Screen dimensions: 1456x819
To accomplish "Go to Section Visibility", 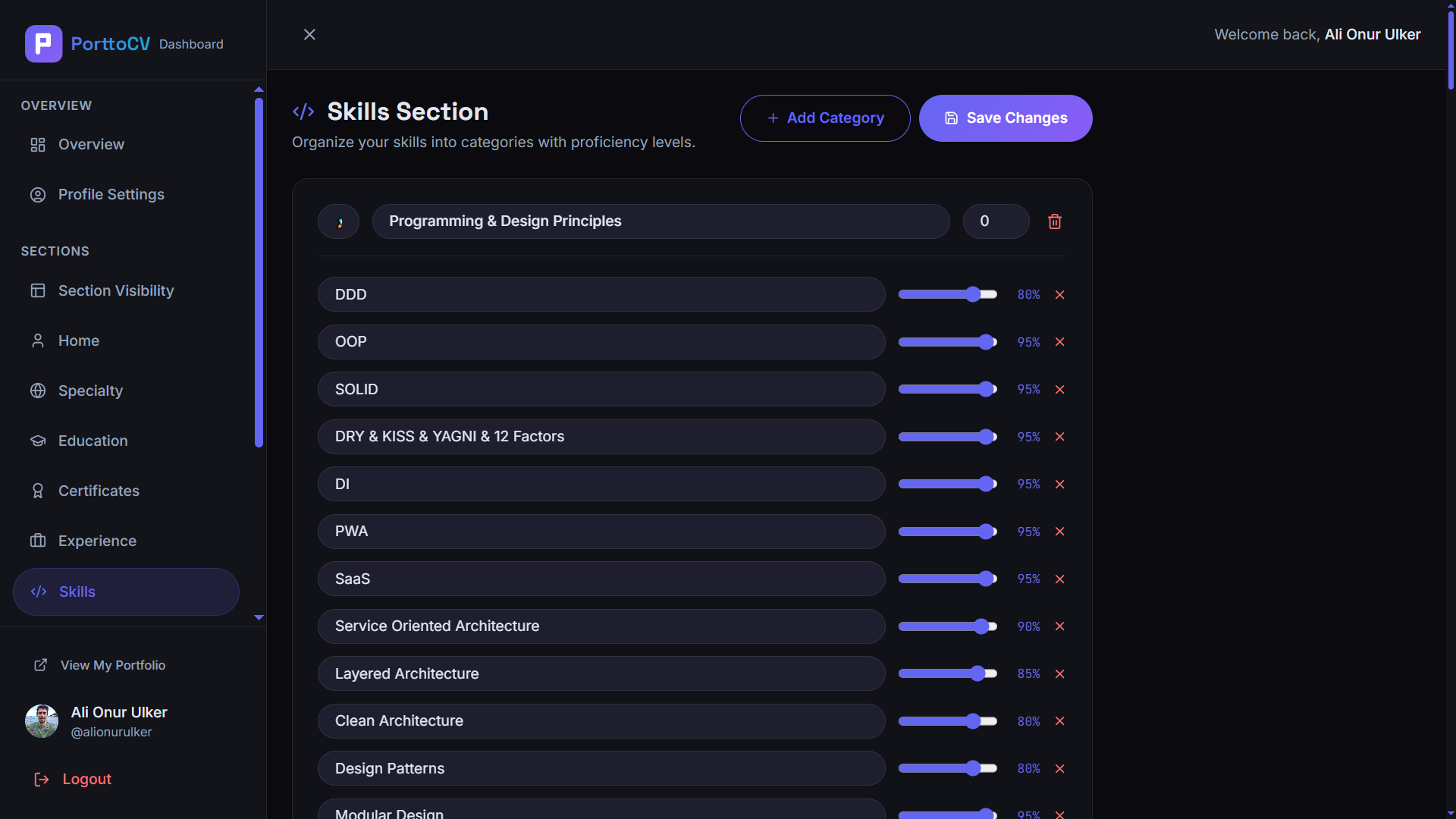I will pyautogui.click(x=126, y=290).
